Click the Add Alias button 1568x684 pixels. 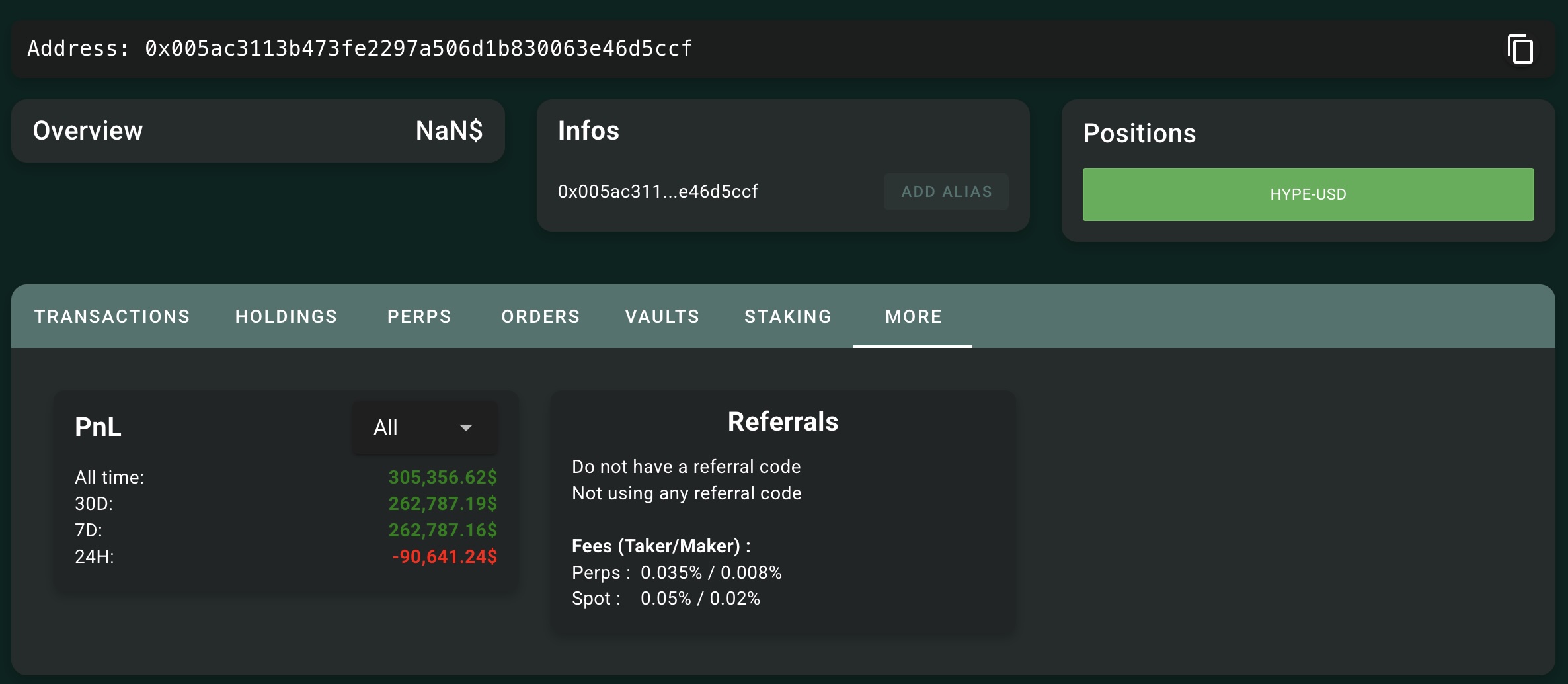coord(946,192)
